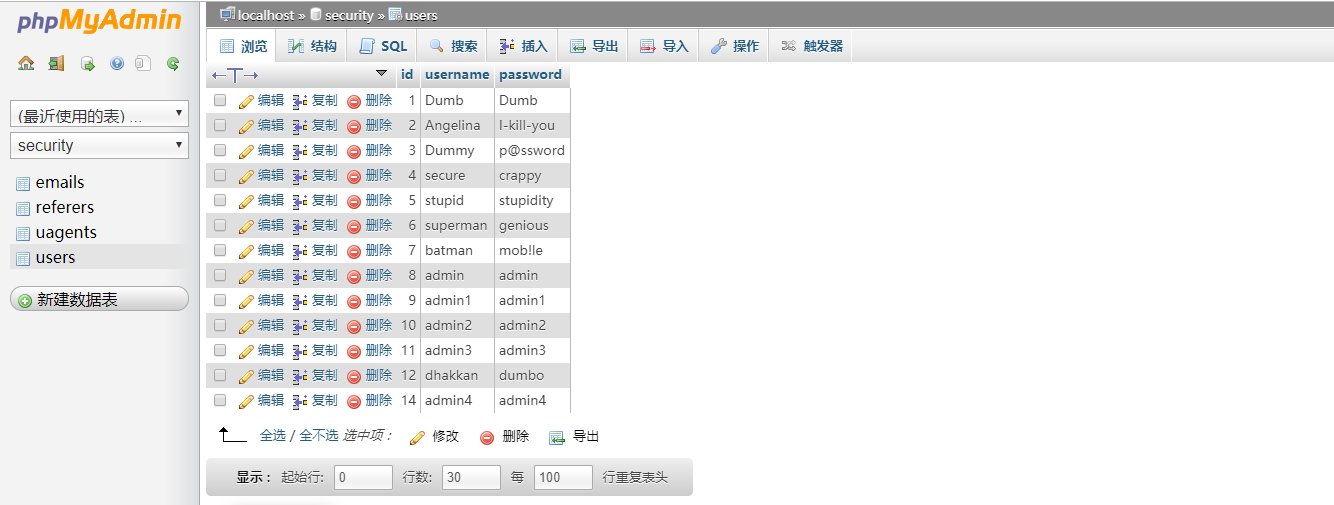Click the 行数 input field
Image resolution: width=1334 pixels, height=505 pixels.
[x=471, y=477]
